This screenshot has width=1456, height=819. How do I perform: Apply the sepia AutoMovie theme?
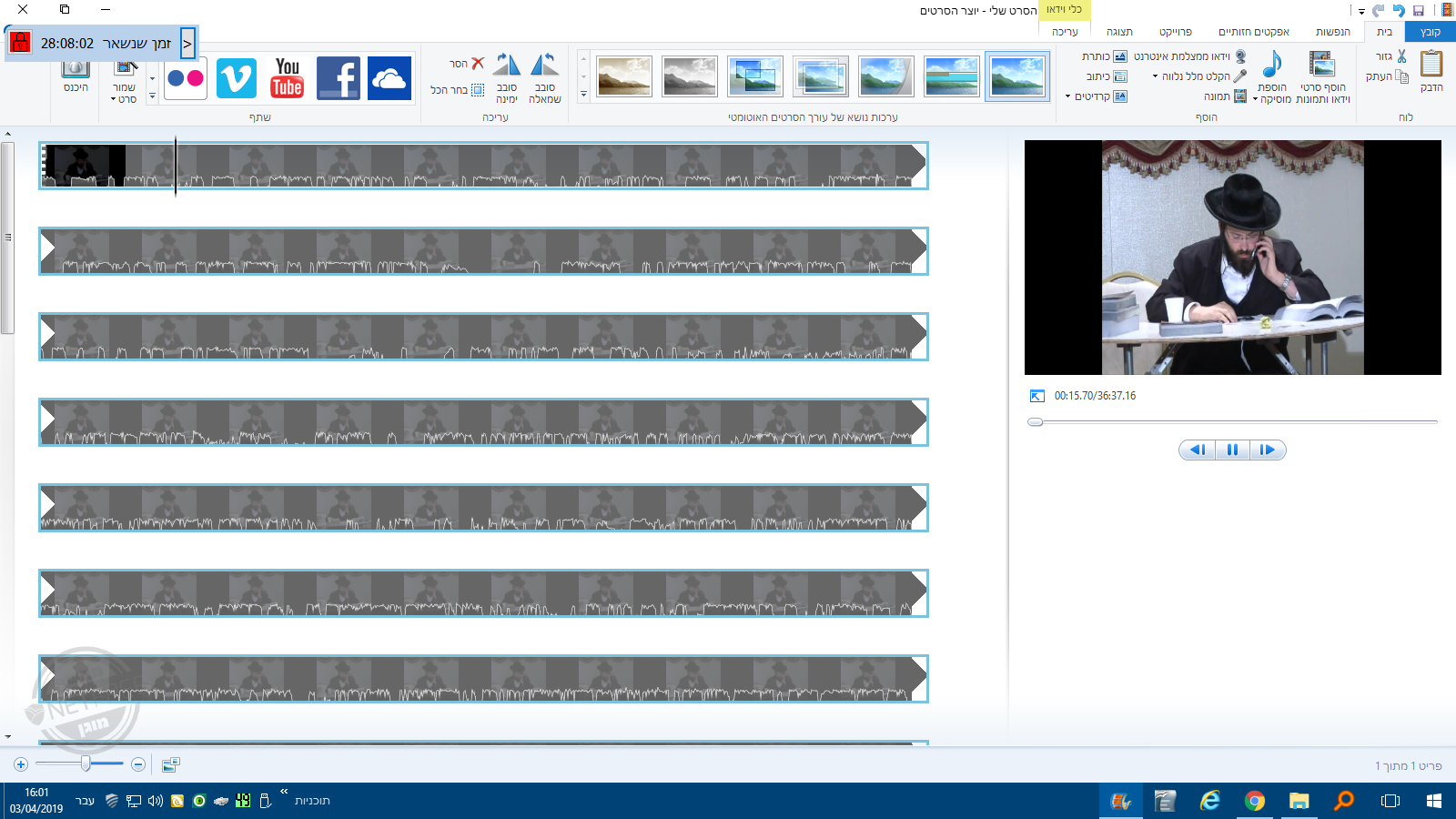pyautogui.click(x=624, y=76)
